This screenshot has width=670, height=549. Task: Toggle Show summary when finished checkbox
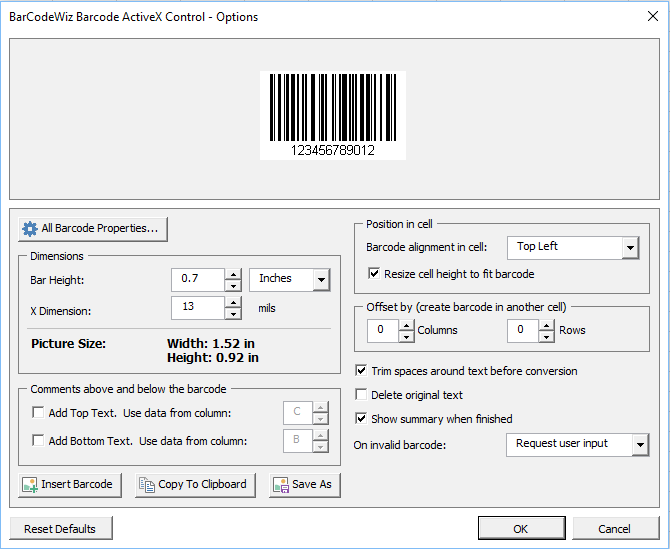click(361, 418)
